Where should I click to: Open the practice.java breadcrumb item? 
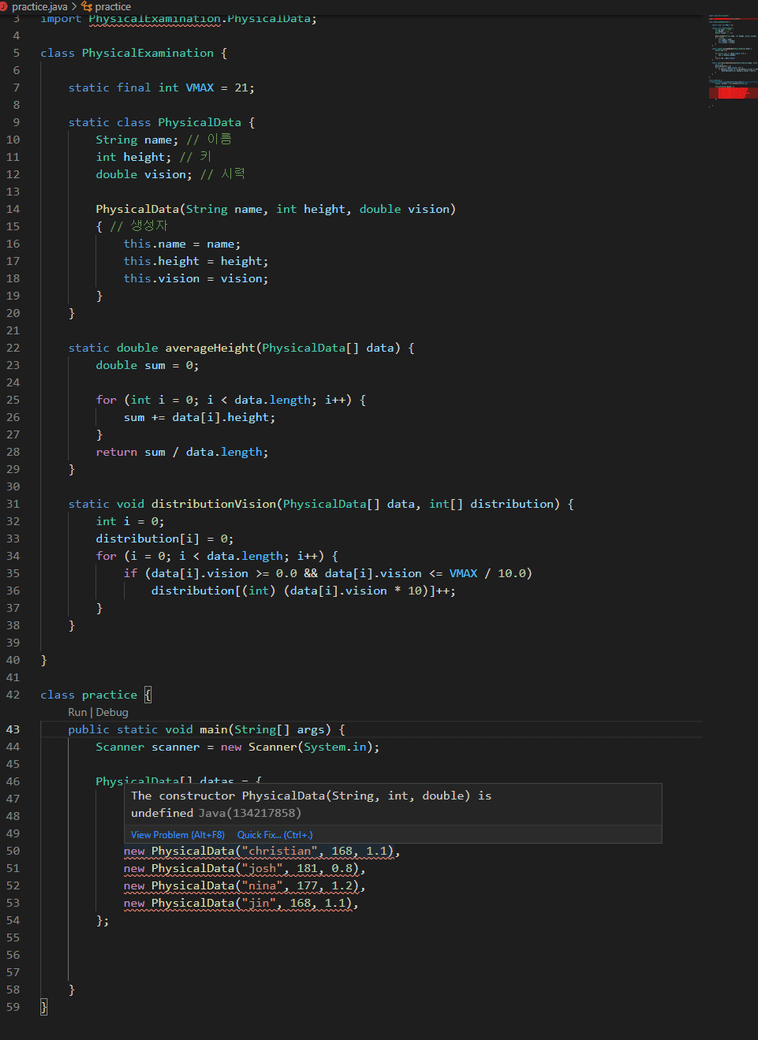40,6
